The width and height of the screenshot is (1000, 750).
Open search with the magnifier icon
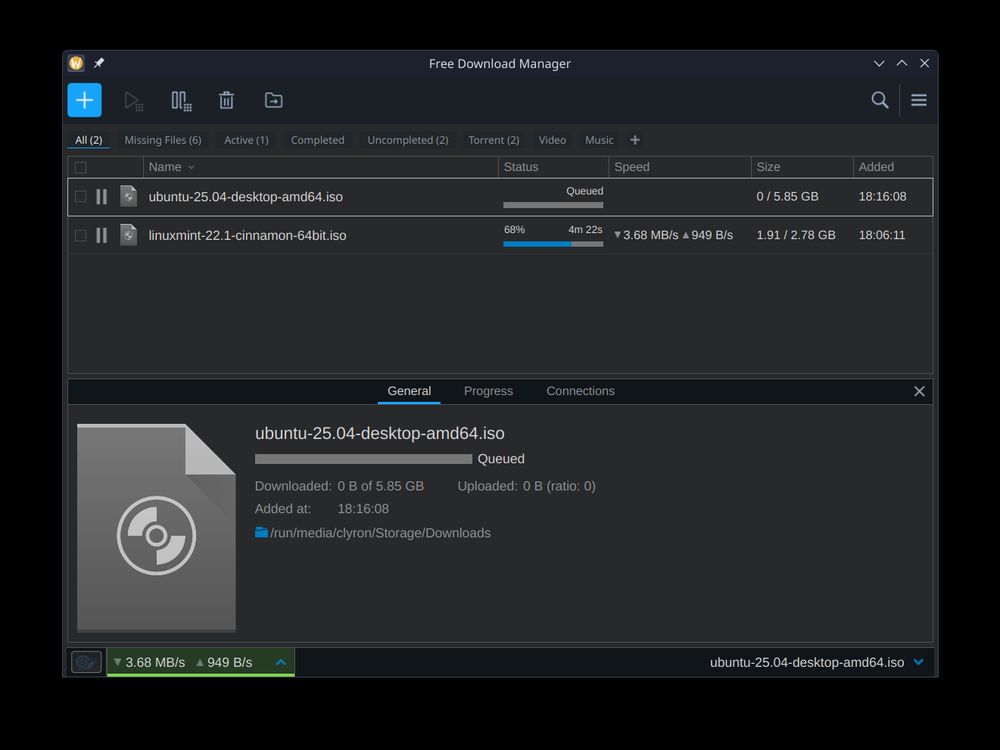880,100
